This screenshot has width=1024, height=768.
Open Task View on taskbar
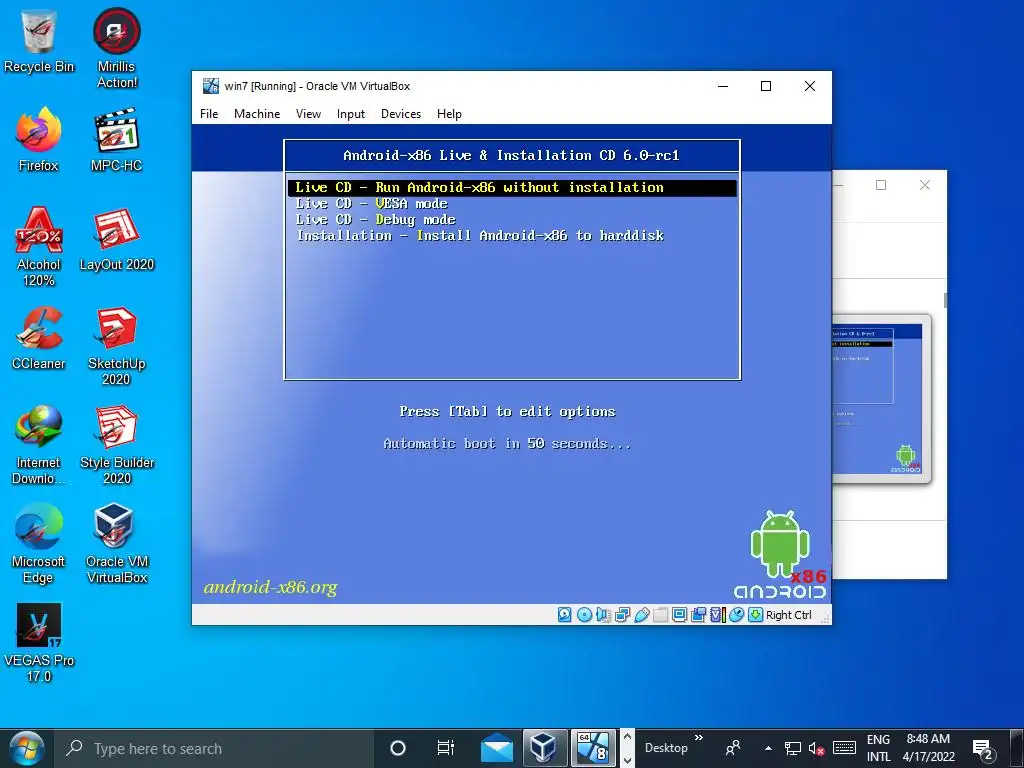tap(445, 748)
